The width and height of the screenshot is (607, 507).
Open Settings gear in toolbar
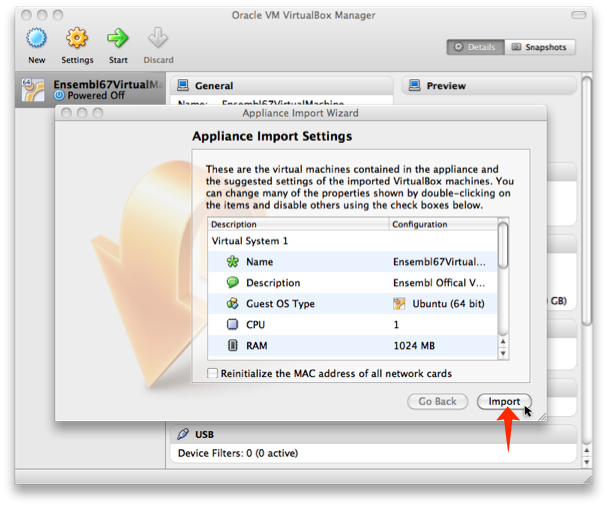point(77,38)
